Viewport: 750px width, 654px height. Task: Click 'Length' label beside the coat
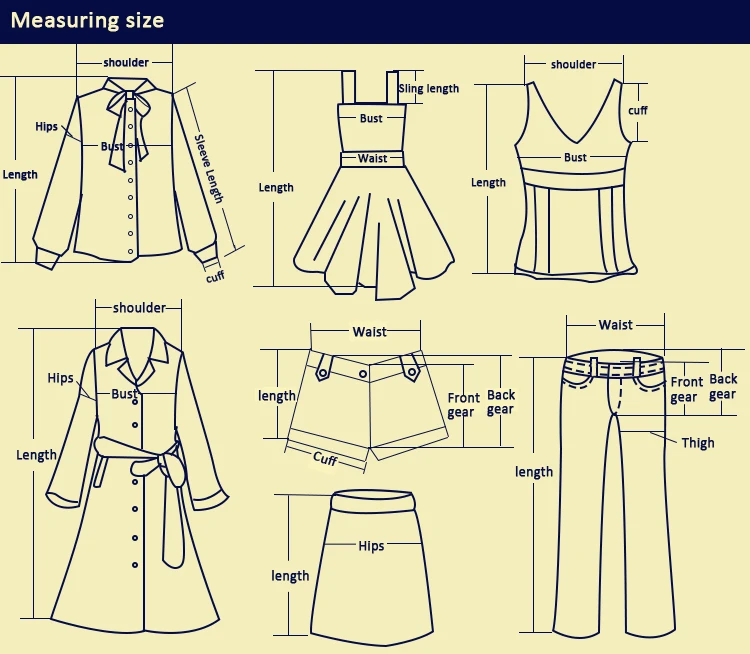coord(36,455)
